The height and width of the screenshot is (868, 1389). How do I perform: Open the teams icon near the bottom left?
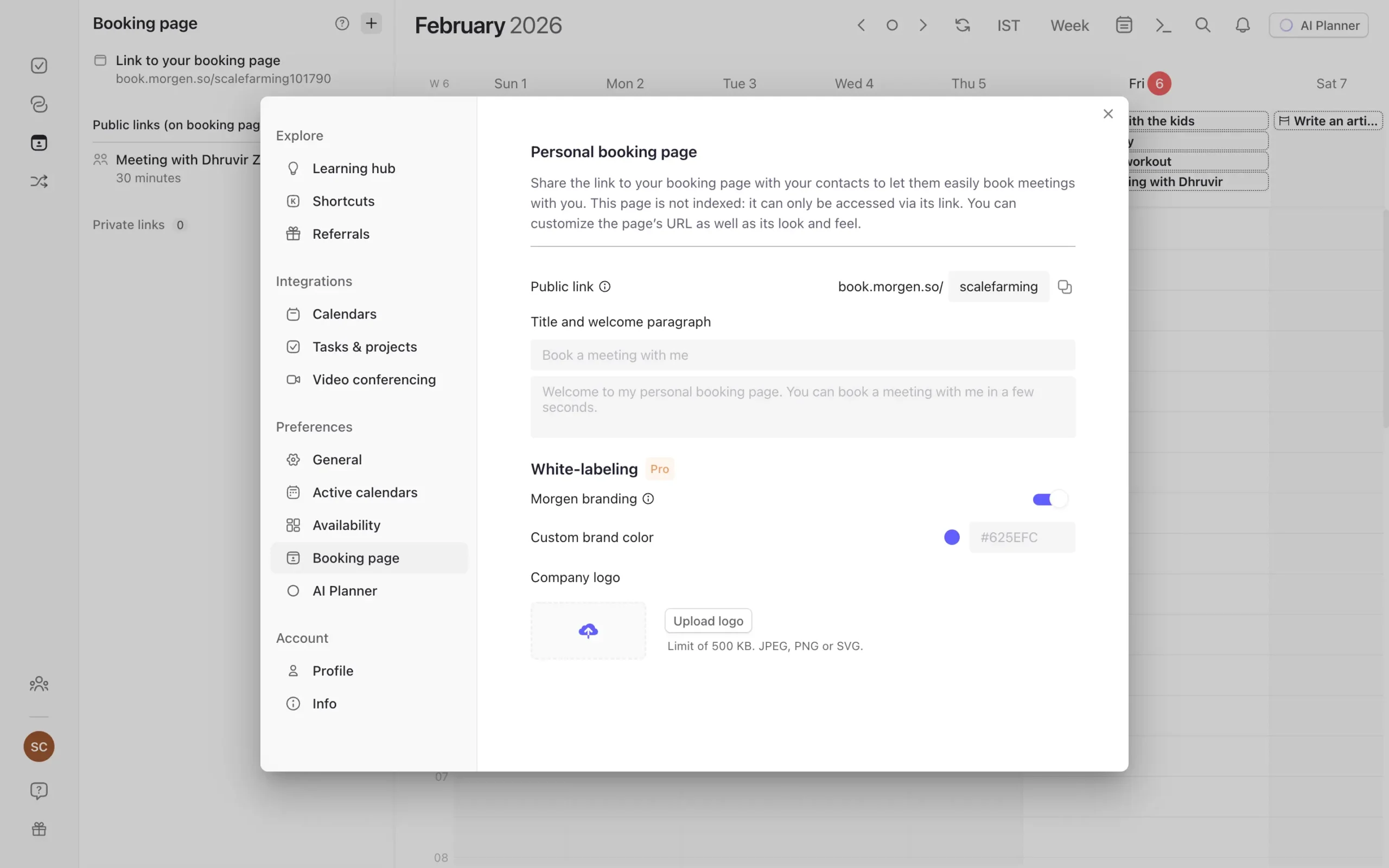coord(39,683)
